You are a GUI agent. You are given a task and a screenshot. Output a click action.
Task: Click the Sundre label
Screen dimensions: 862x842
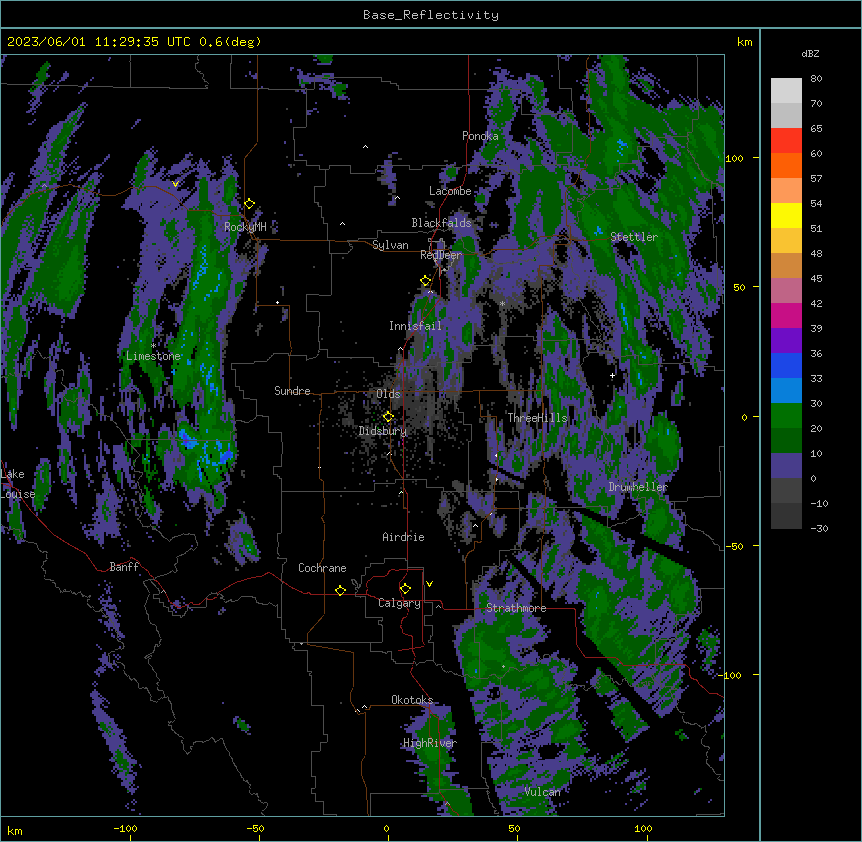292,391
